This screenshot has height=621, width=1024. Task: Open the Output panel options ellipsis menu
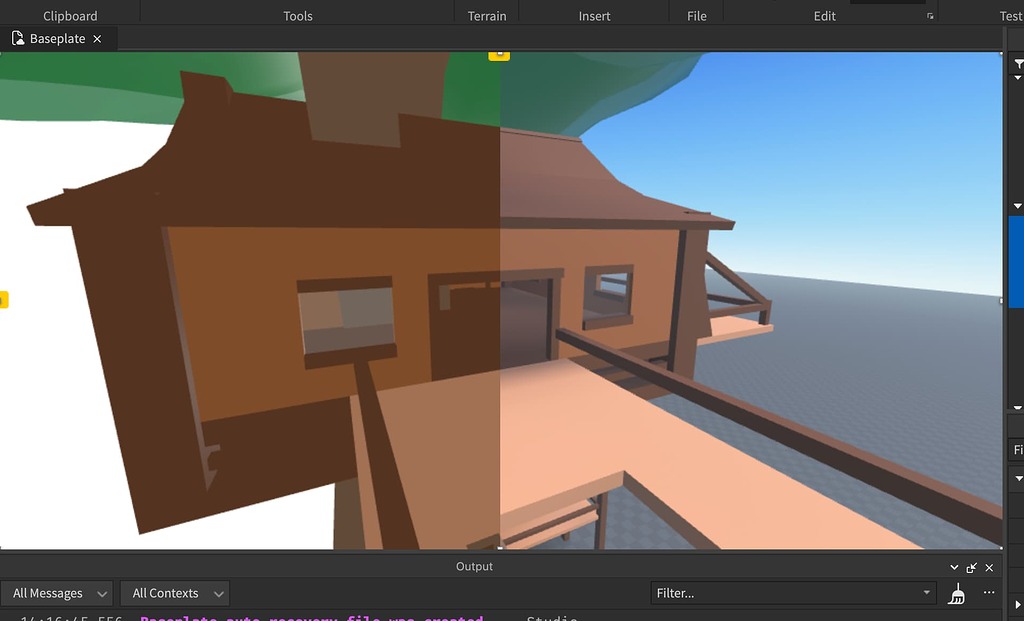pyautogui.click(x=988, y=592)
